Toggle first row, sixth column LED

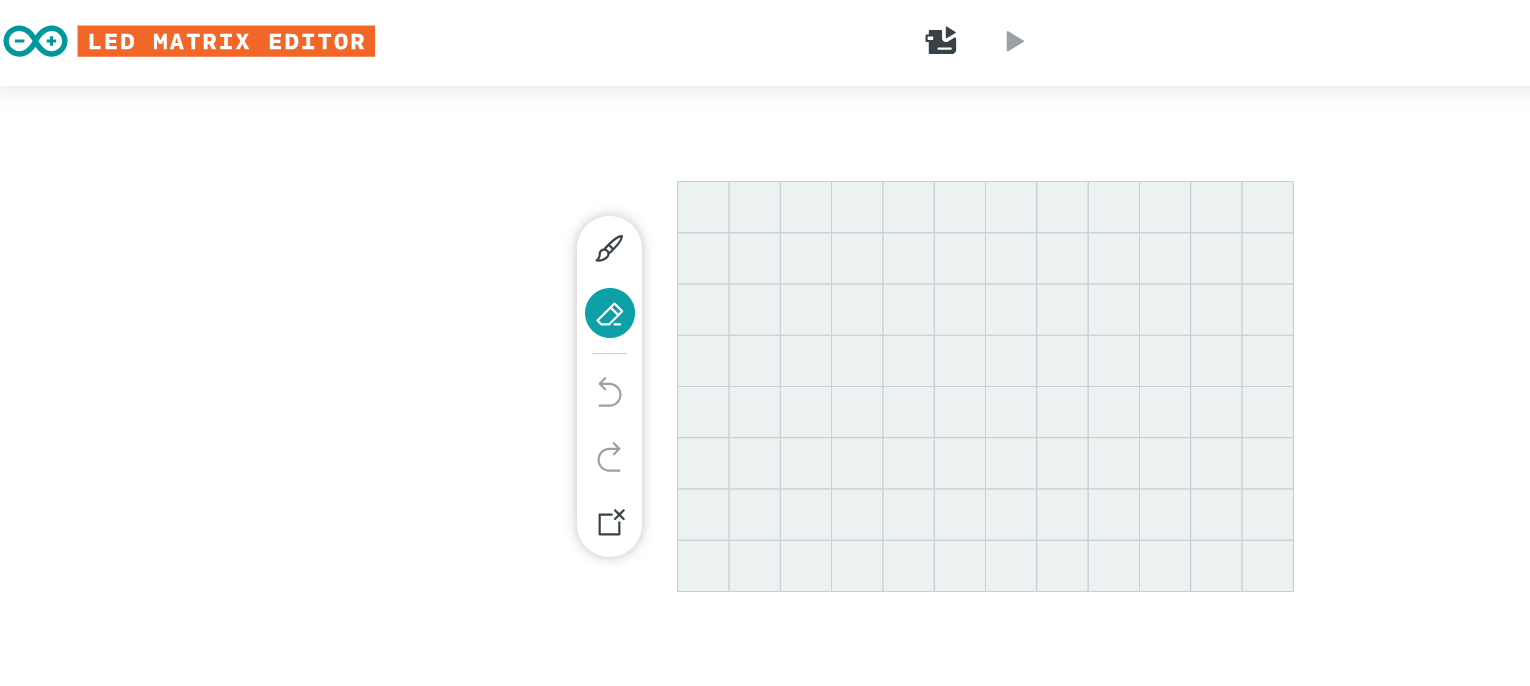(x=960, y=207)
